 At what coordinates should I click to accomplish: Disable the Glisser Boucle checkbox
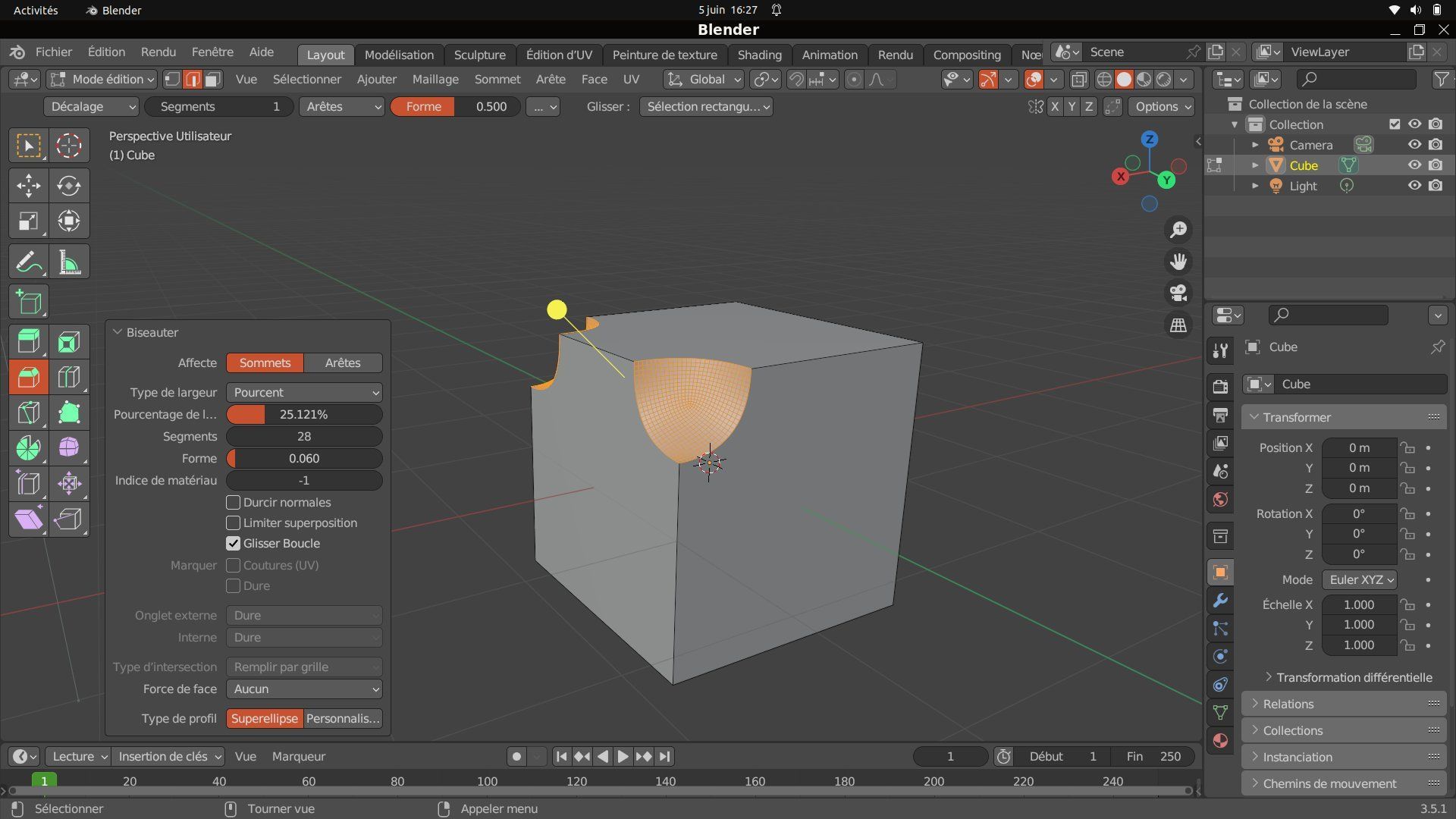coord(234,544)
